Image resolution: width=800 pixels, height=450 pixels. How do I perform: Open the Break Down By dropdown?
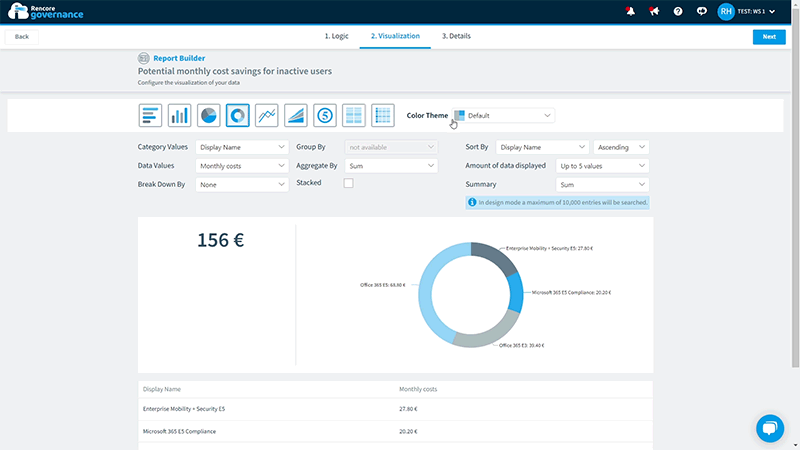(x=242, y=185)
